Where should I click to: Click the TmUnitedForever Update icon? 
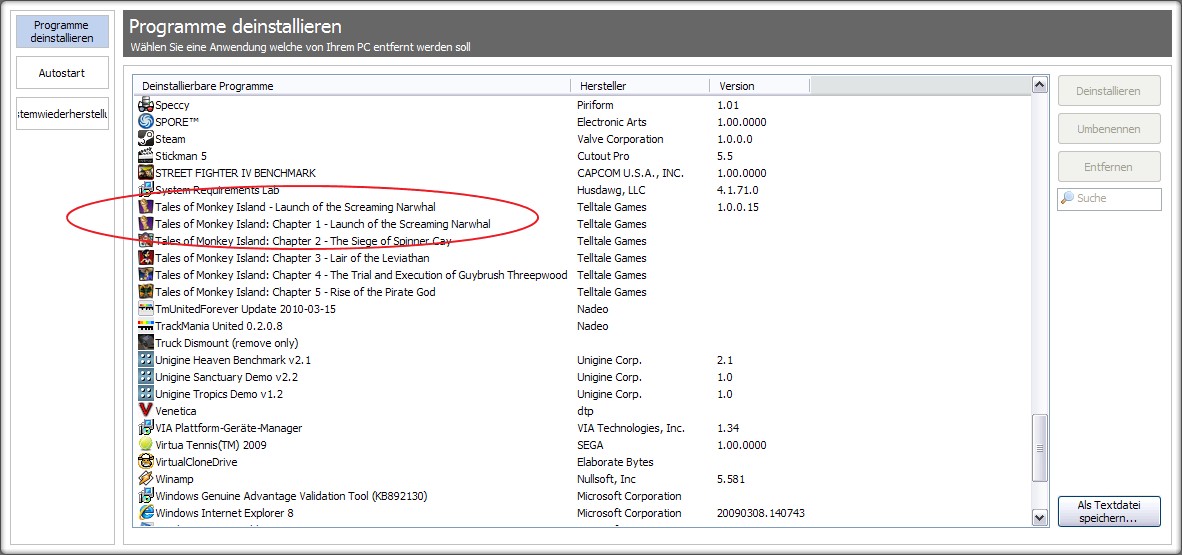coord(146,309)
